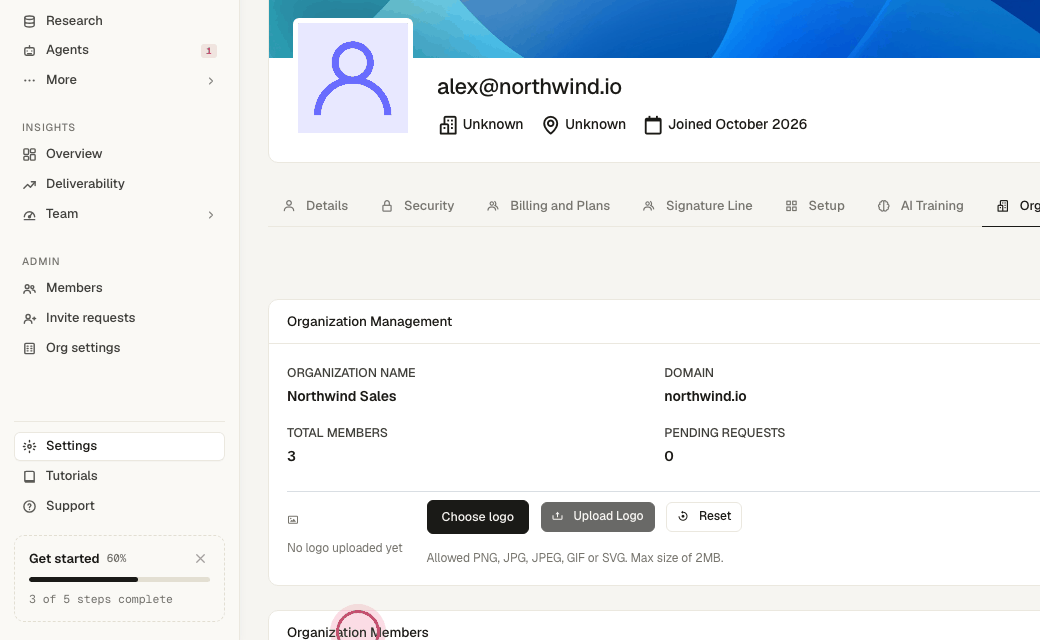This screenshot has height=640, width=1040.
Task: Click the 'No logo uploaded yet' text
Action: 345,548
